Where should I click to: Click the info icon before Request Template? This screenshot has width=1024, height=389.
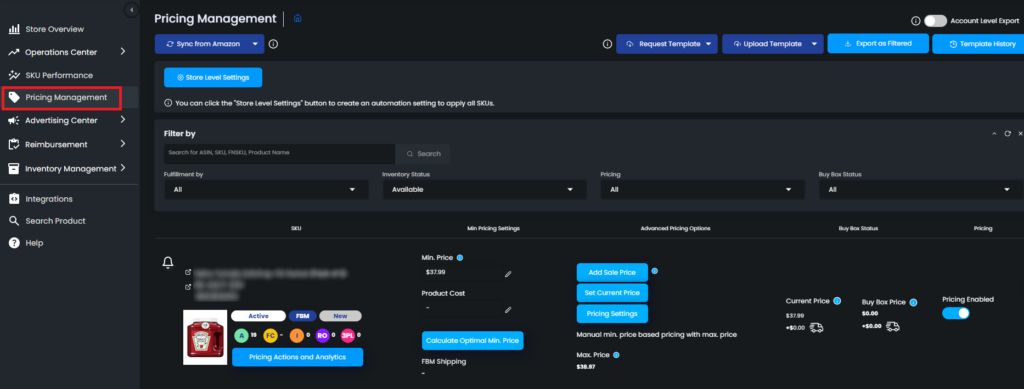pyautogui.click(x=607, y=44)
